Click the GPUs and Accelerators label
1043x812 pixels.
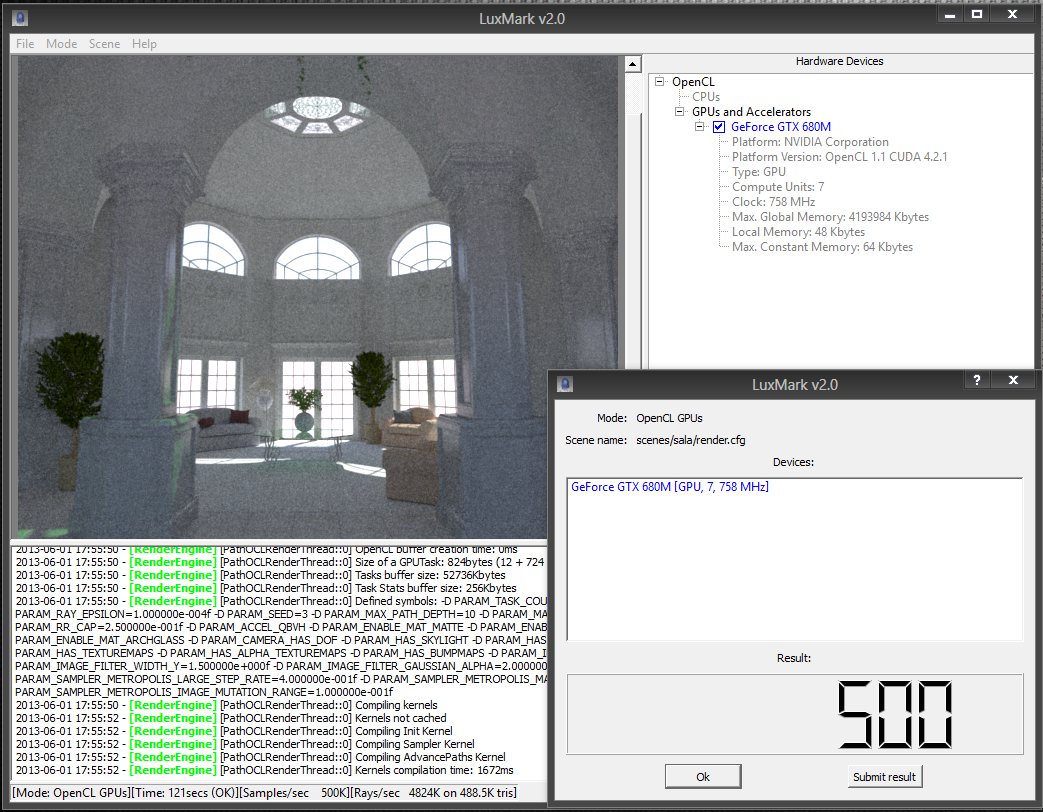pyautogui.click(x=752, y=112)
